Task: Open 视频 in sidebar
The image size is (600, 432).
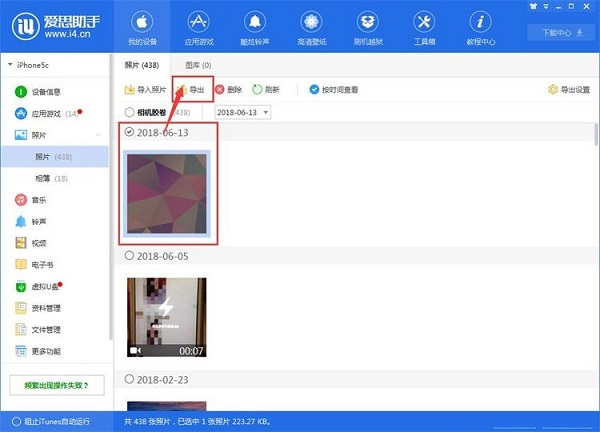Action: coord(31,243)
